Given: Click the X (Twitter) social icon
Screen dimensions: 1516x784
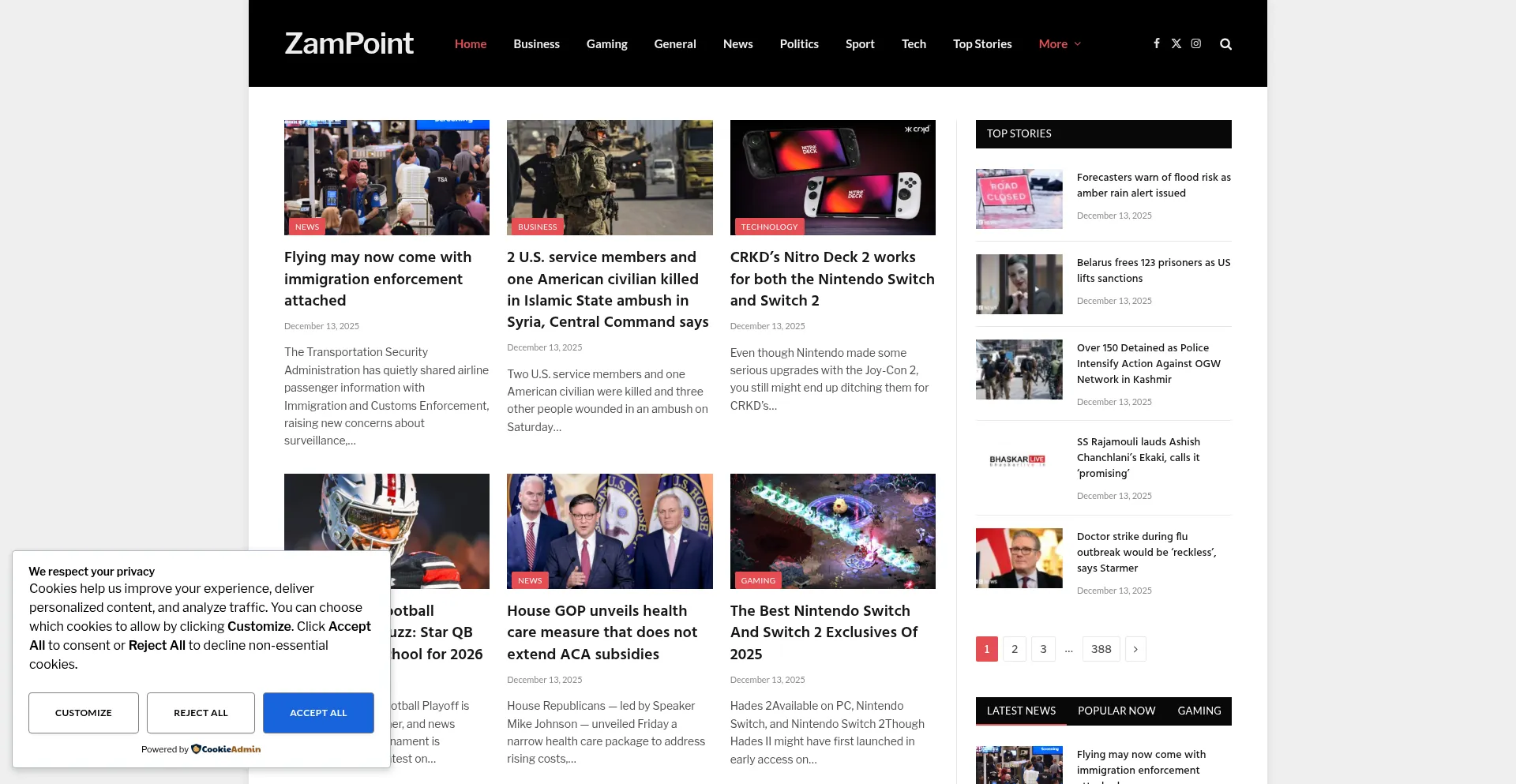Looking at the screenshot, I should (x=1176, y=43).
